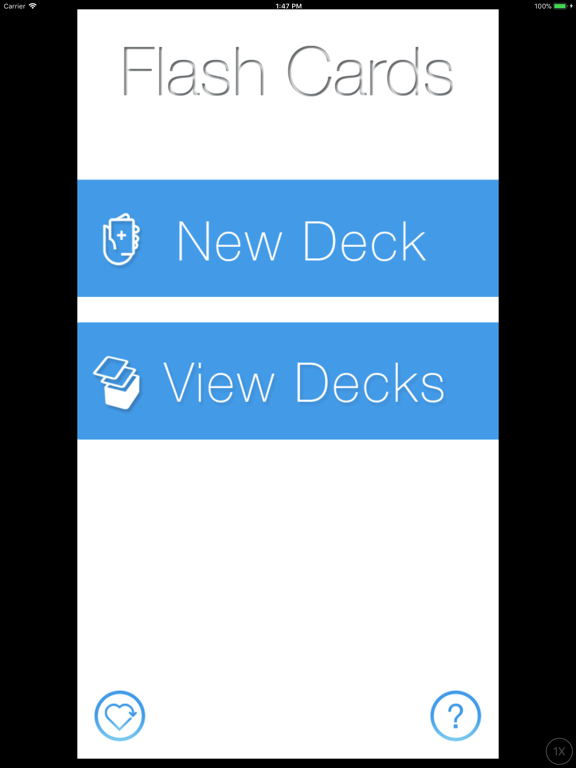
Task: Click the Flash Cards title heading
Action: (x=288, y=71)
